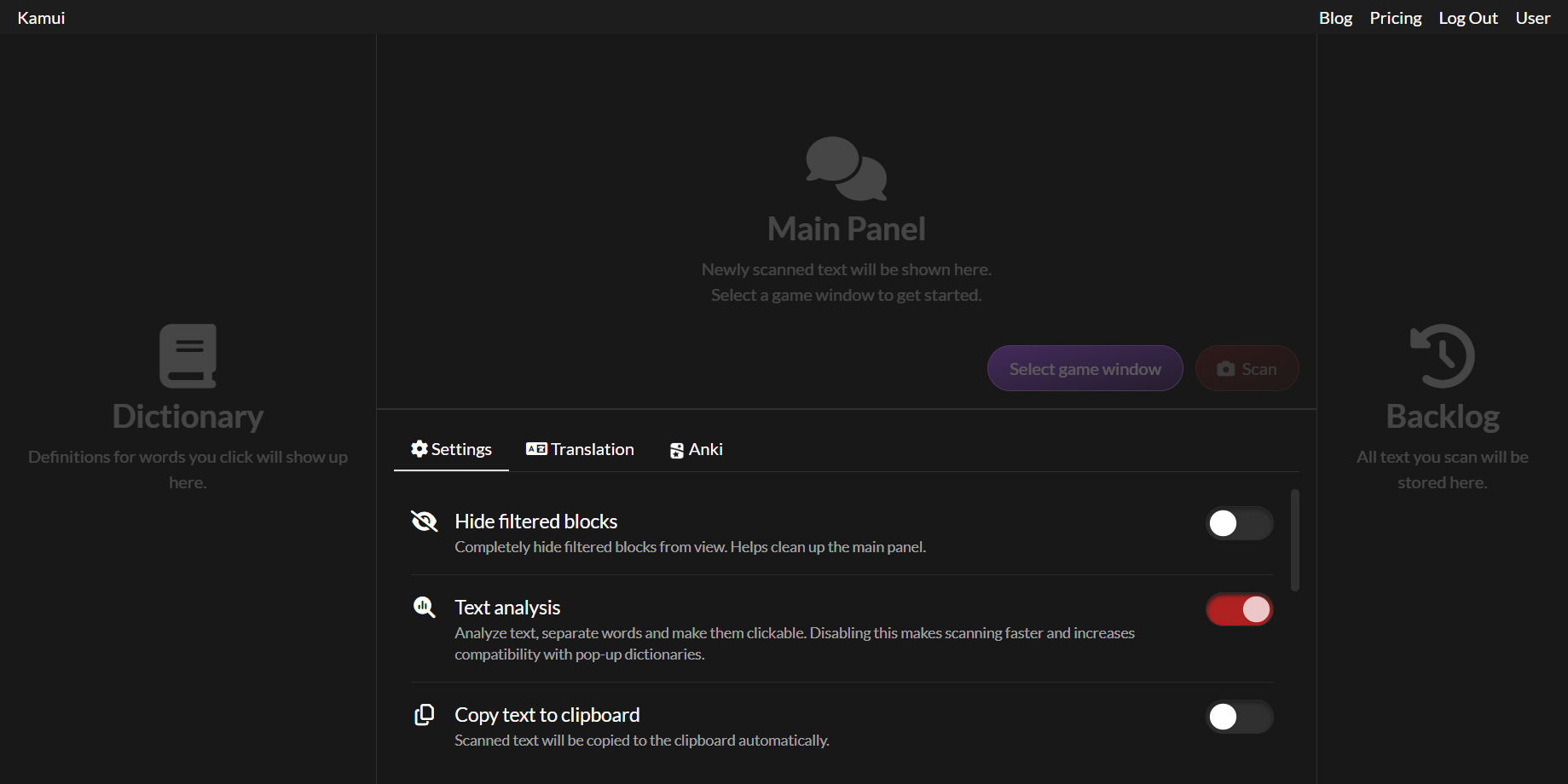
Task: Turn on Copy text to clipboard toggle
Action: tap(1239, 717)
